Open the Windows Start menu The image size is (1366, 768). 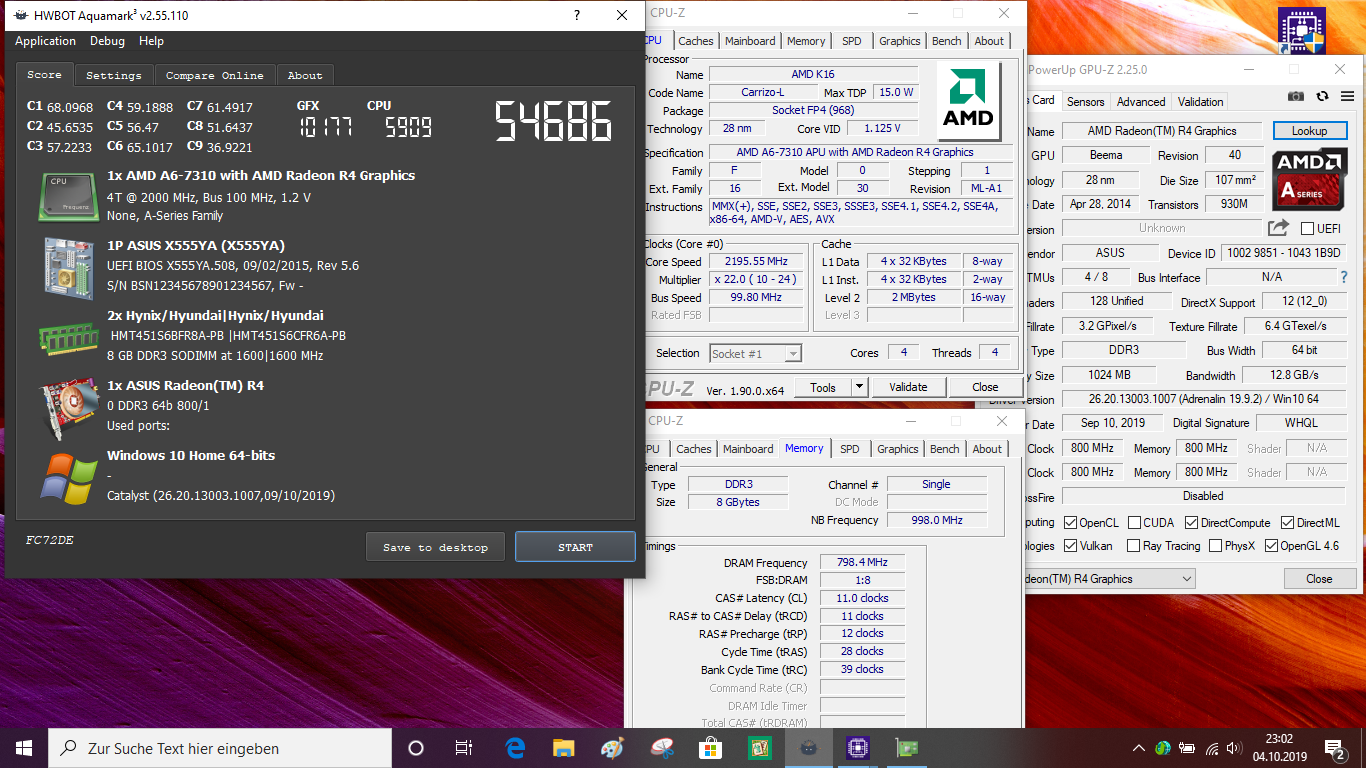(24, 748)
